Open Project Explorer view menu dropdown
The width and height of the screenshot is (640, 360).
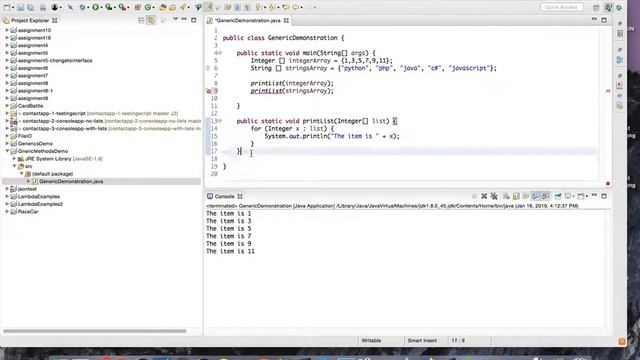[x=176, y=20]
